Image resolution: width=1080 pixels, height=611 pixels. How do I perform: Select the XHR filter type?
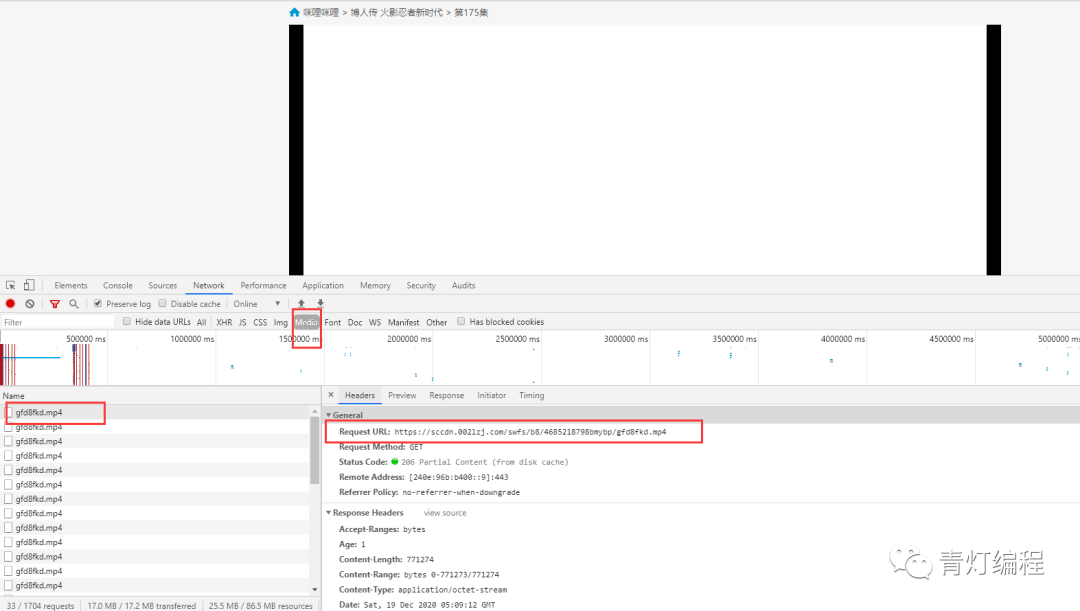[224, 322]
